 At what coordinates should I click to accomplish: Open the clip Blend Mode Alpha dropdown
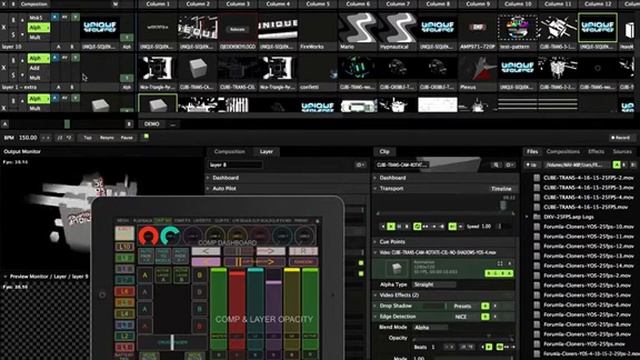(430, 327)
